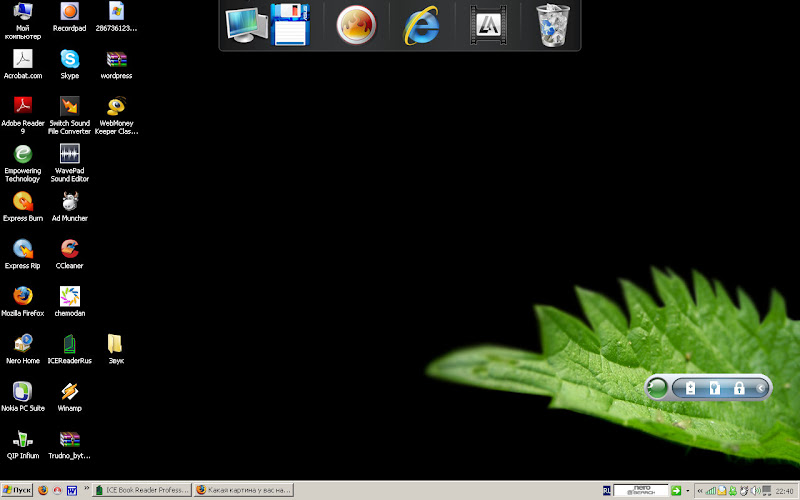This screenshot has width=800, height=500.
Task: Launch Adobe Reader 9 shortcut
Action: pyautogui.click(x=23, y=107)
